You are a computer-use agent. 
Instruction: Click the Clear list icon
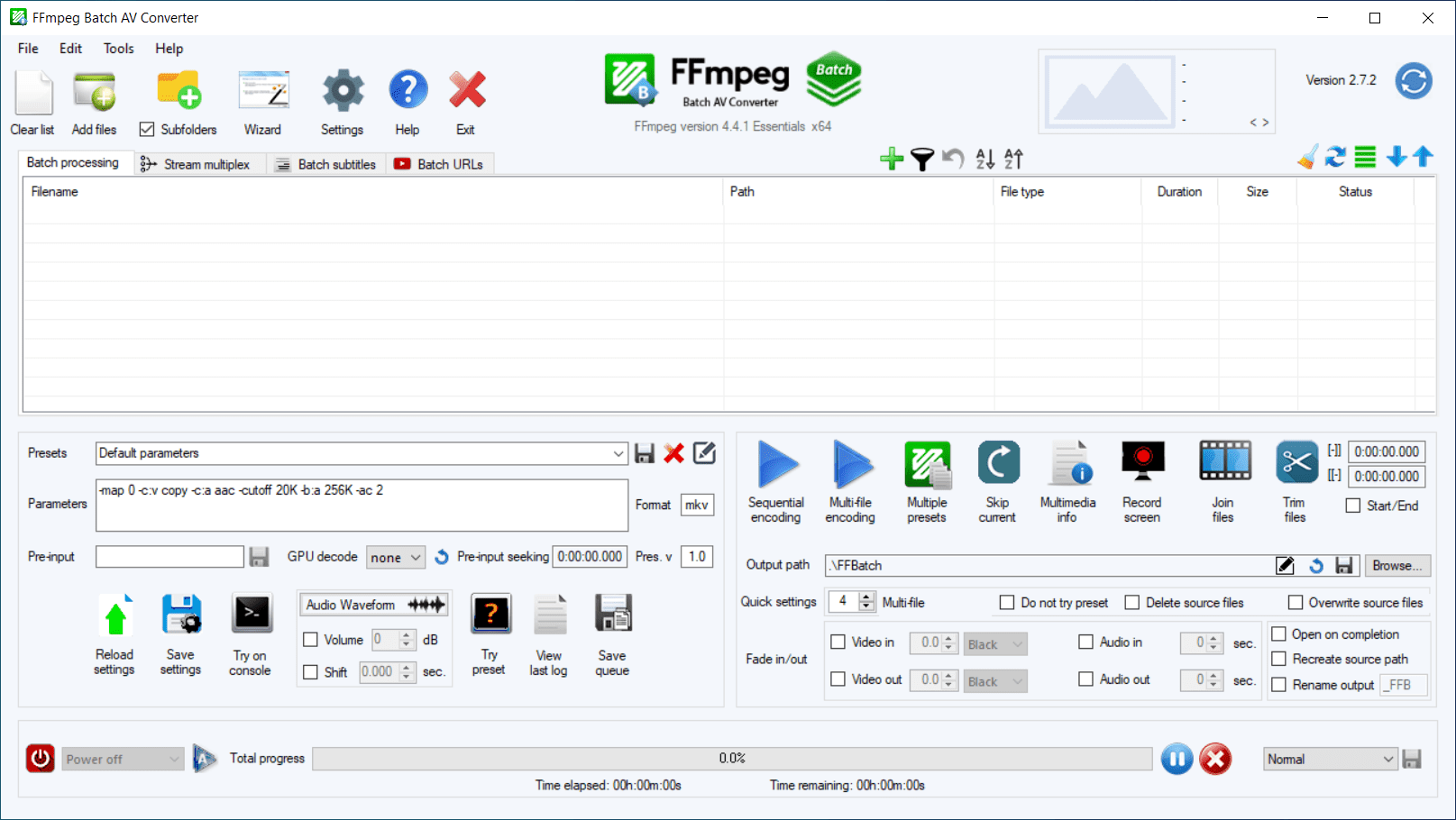[x=33, y=93]
